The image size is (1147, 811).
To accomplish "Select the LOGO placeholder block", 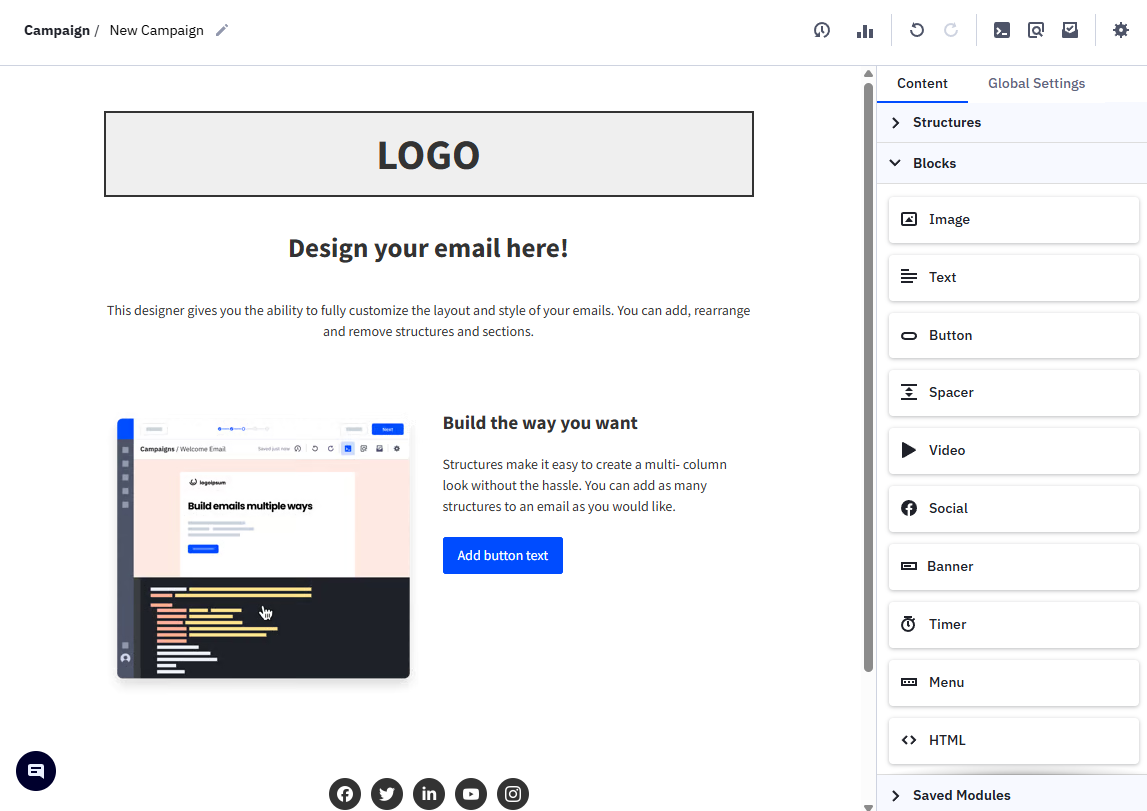I will pos(428,154).
